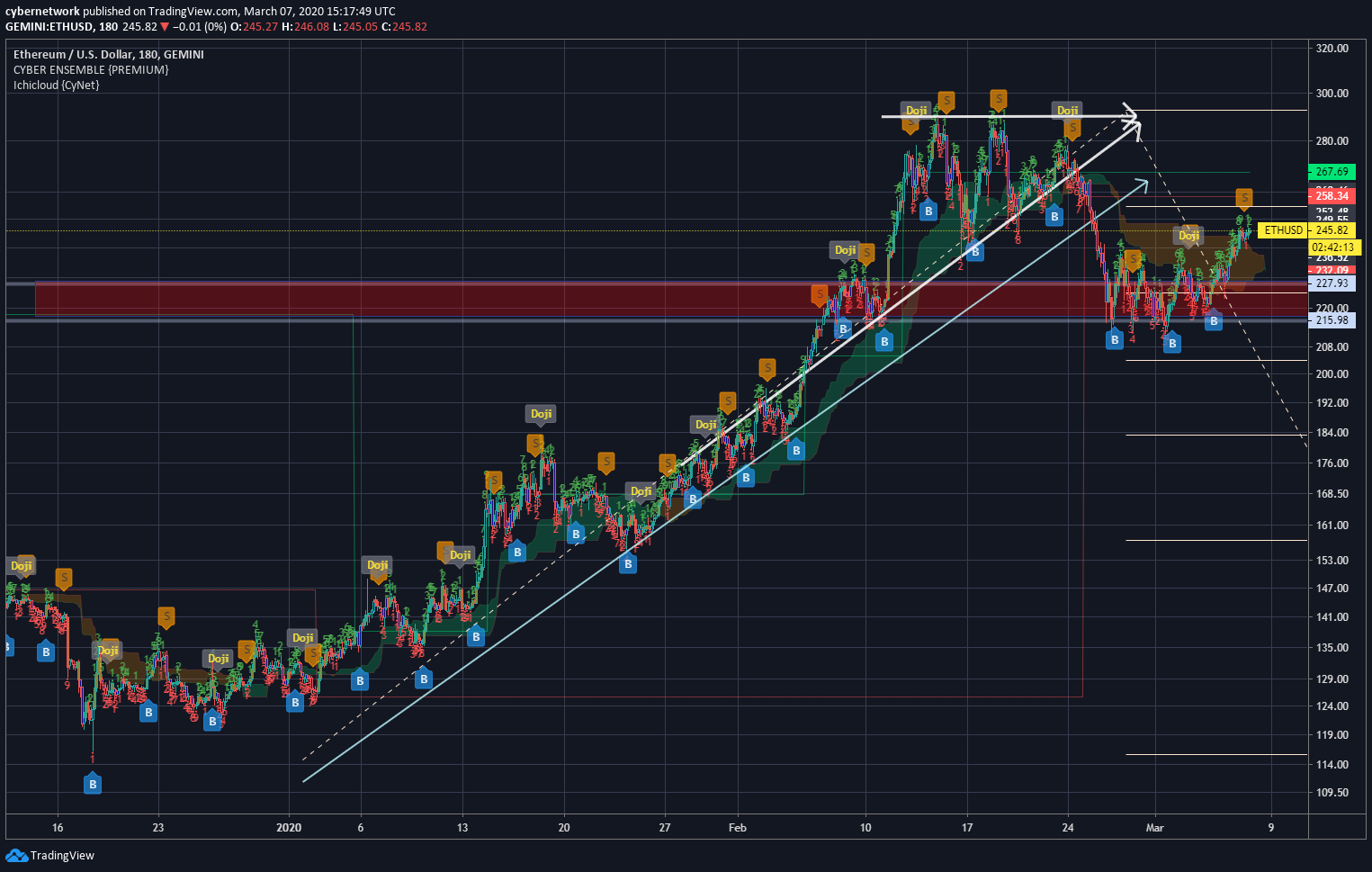The height and width of the screenshot is (872, 1372).
Task: Click the 24 date label on time axis
Action: coord(1068,827)
